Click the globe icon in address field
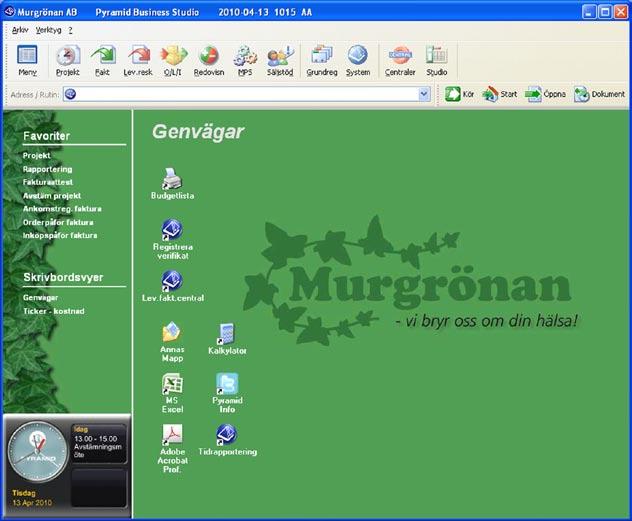Image resolution: width=632 pixels, height=521 pixels. coord(70,94)
